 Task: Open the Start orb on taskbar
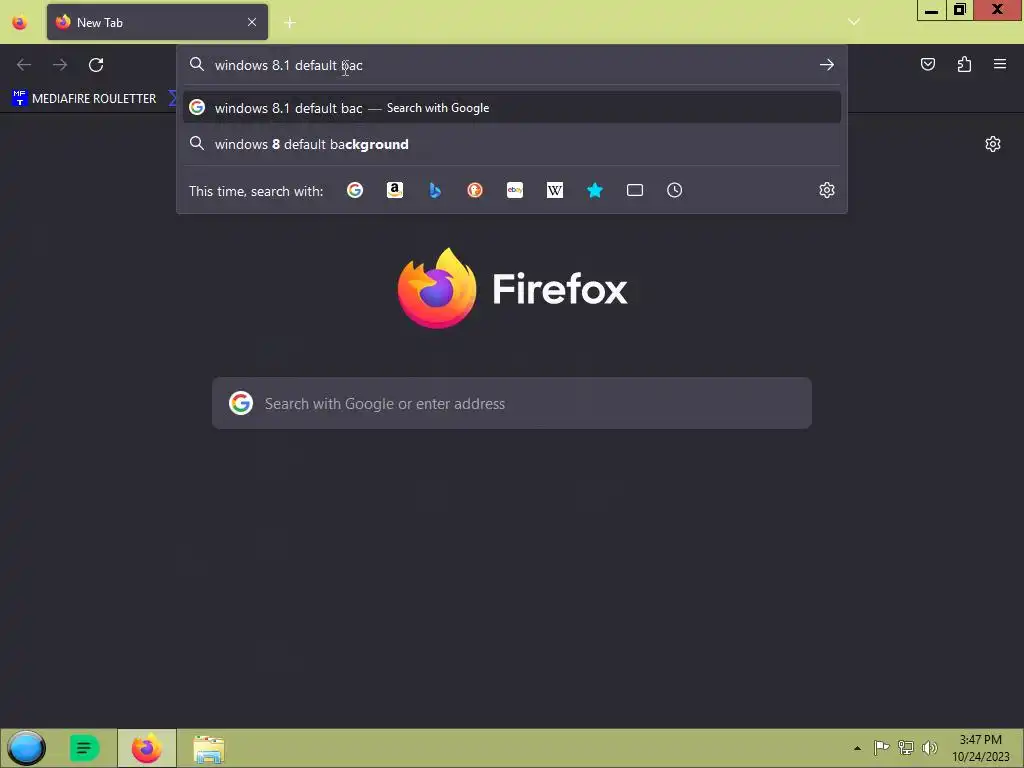(26, 748)
